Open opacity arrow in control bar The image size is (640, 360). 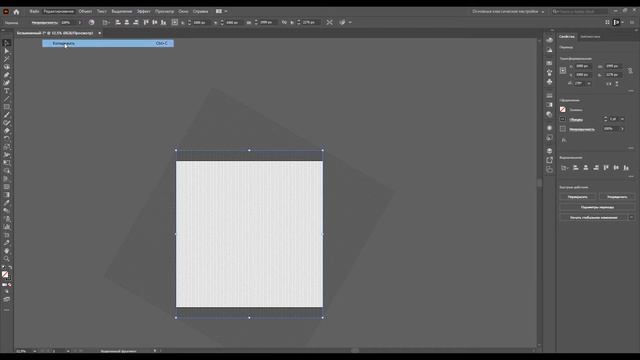pyautogui.click(x=80, y=22)
